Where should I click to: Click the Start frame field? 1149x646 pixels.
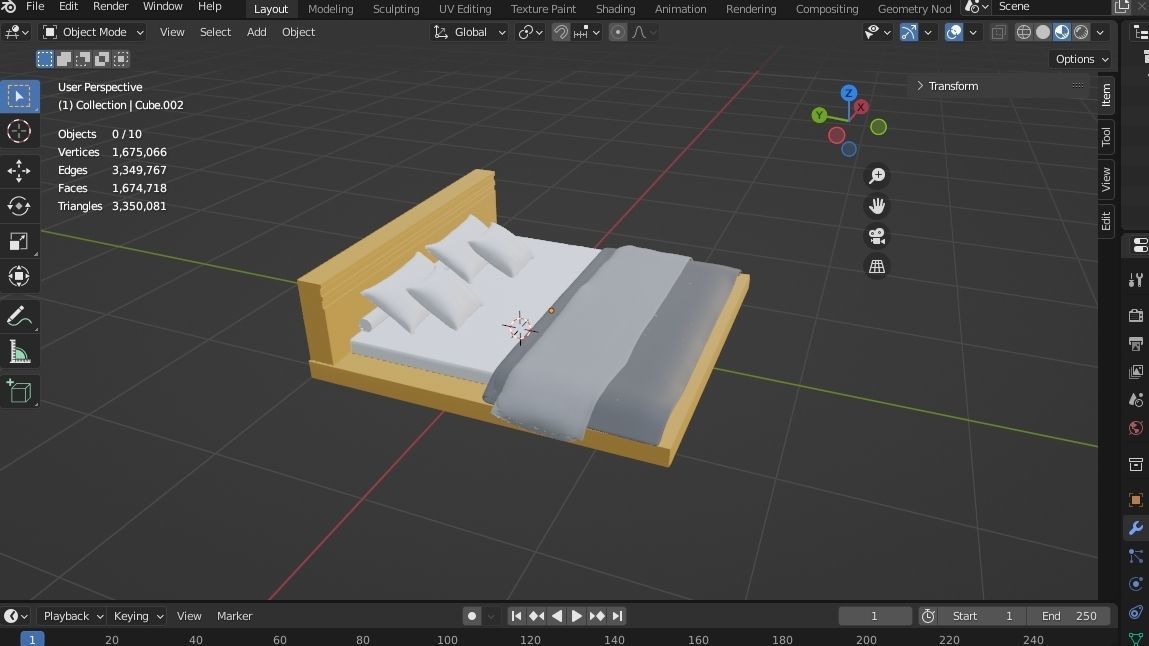[983, 616]
